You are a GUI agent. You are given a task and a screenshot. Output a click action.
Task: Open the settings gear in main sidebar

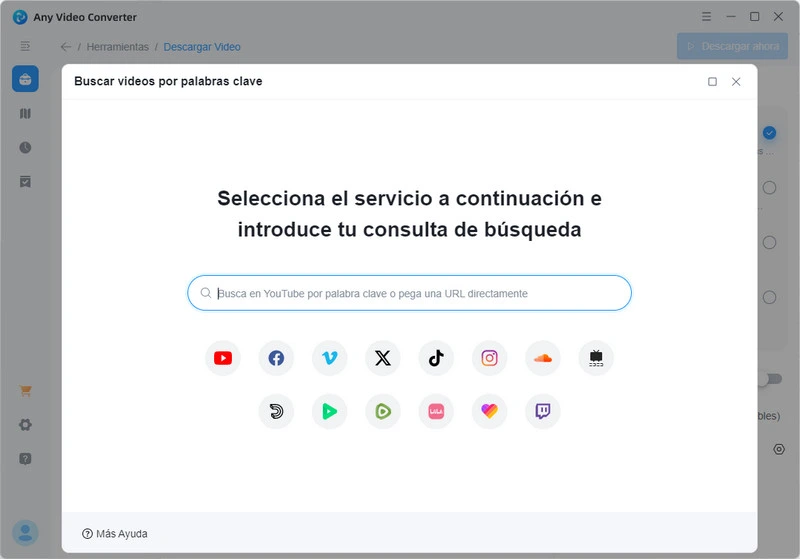tap(26, 425)
